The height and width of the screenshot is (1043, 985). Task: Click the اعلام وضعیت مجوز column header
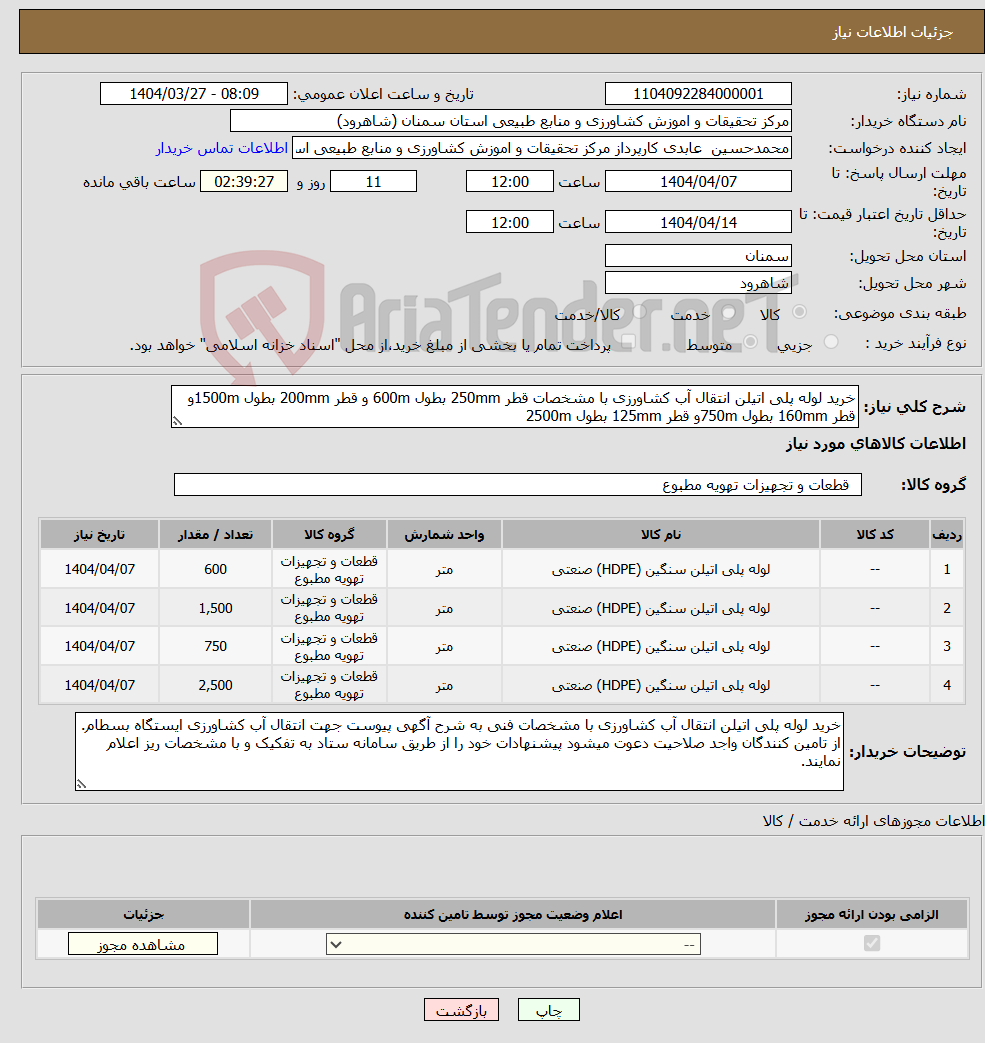click(x=513, y=915)
